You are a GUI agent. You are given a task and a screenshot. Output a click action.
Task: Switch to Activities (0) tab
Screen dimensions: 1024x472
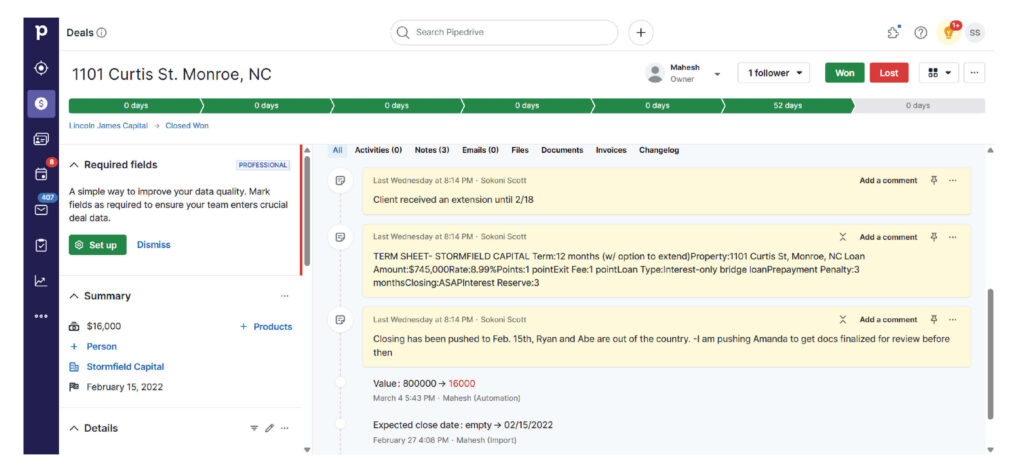[x=378, y=150]
